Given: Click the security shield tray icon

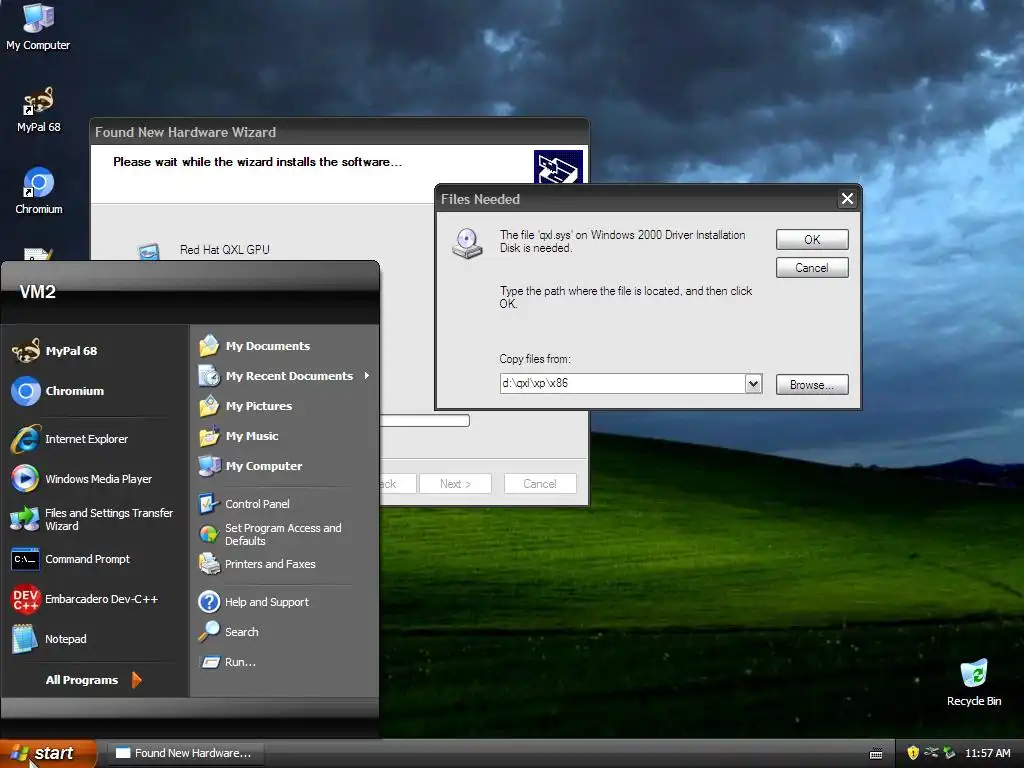Looking at the screenshot, I should pyautogui.click(x=913, y=753).
